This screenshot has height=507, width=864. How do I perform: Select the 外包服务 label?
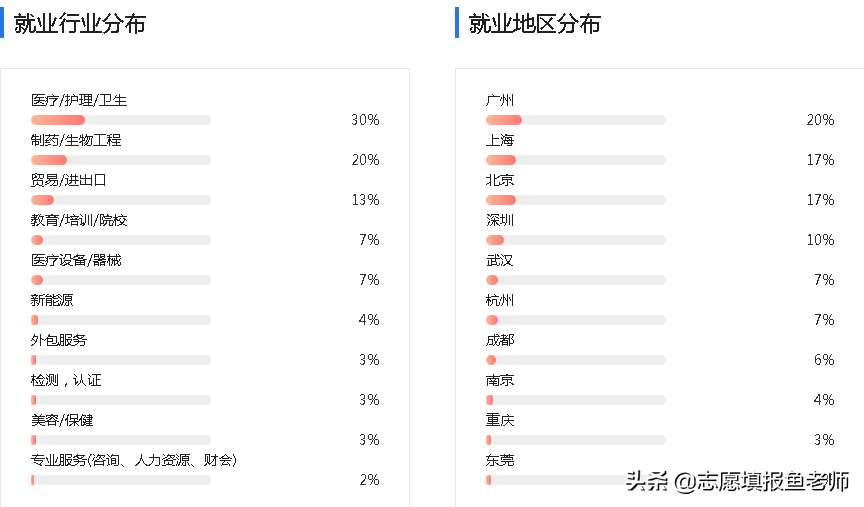(59, 341)
